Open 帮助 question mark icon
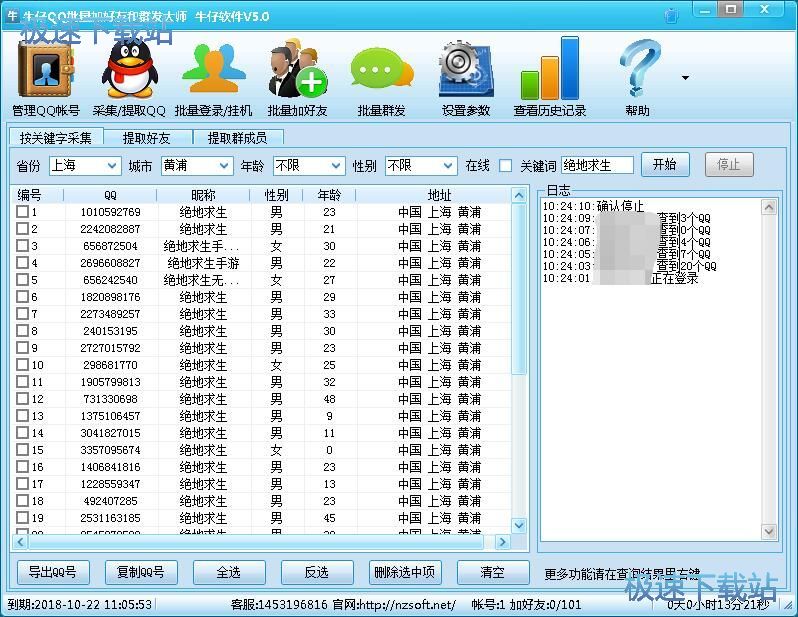 click(x=638, y=69)
